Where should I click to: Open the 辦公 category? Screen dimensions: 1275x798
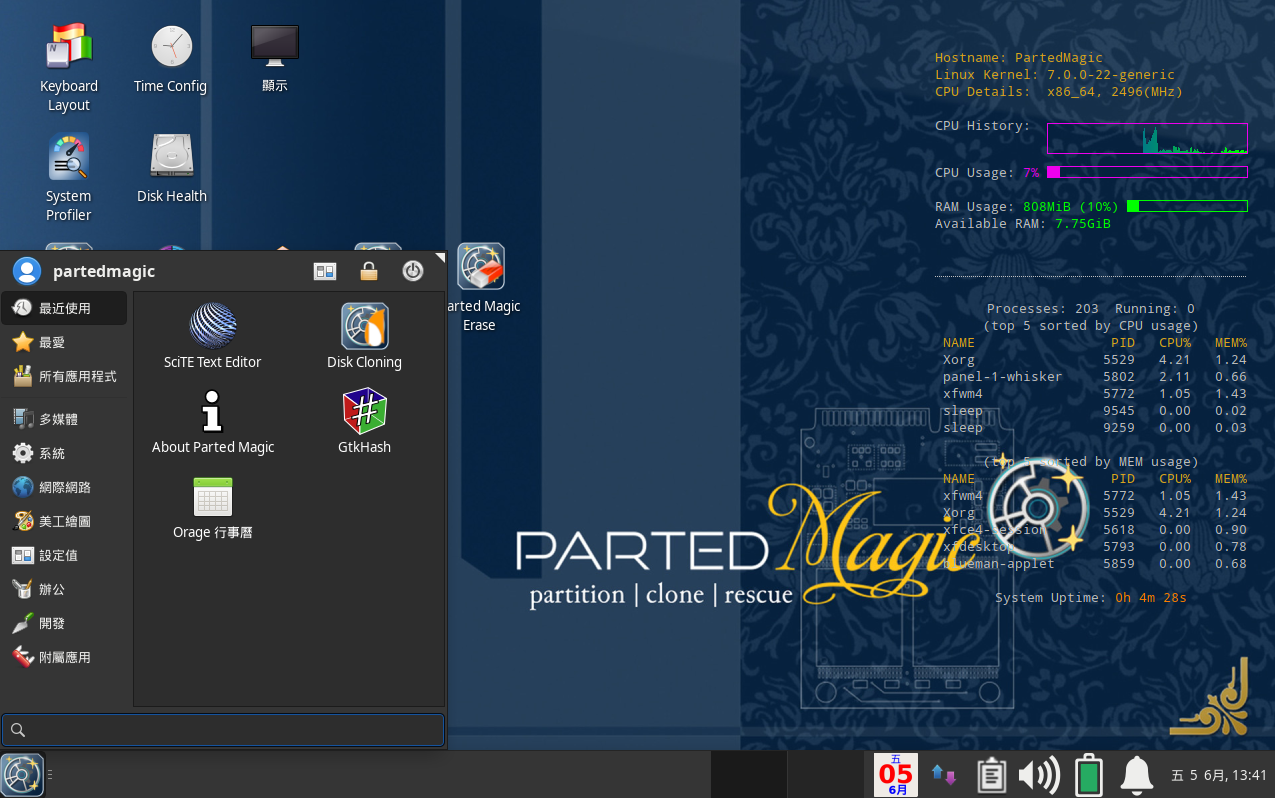[64, 589]
